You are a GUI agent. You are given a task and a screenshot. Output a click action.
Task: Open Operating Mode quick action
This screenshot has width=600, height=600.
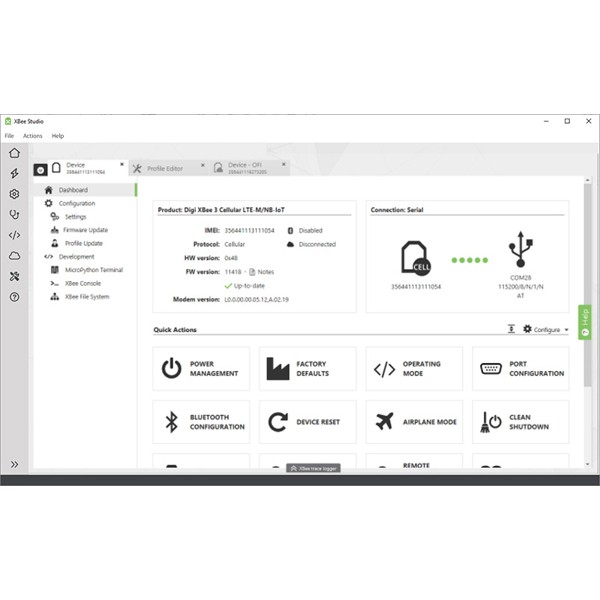[x=414, y=368]
